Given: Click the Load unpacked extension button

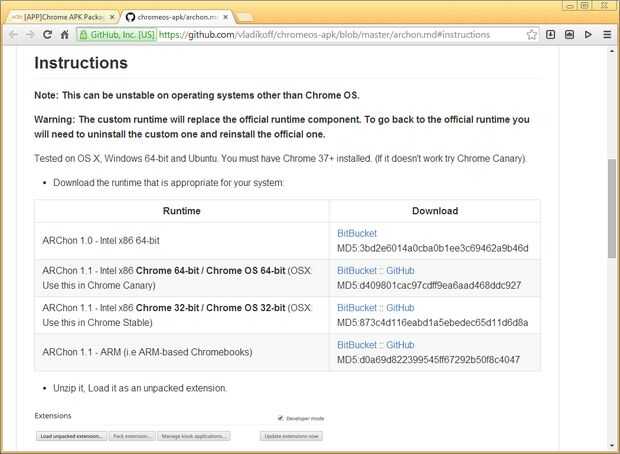Looking at the screenshot, I should pos(71,436).
